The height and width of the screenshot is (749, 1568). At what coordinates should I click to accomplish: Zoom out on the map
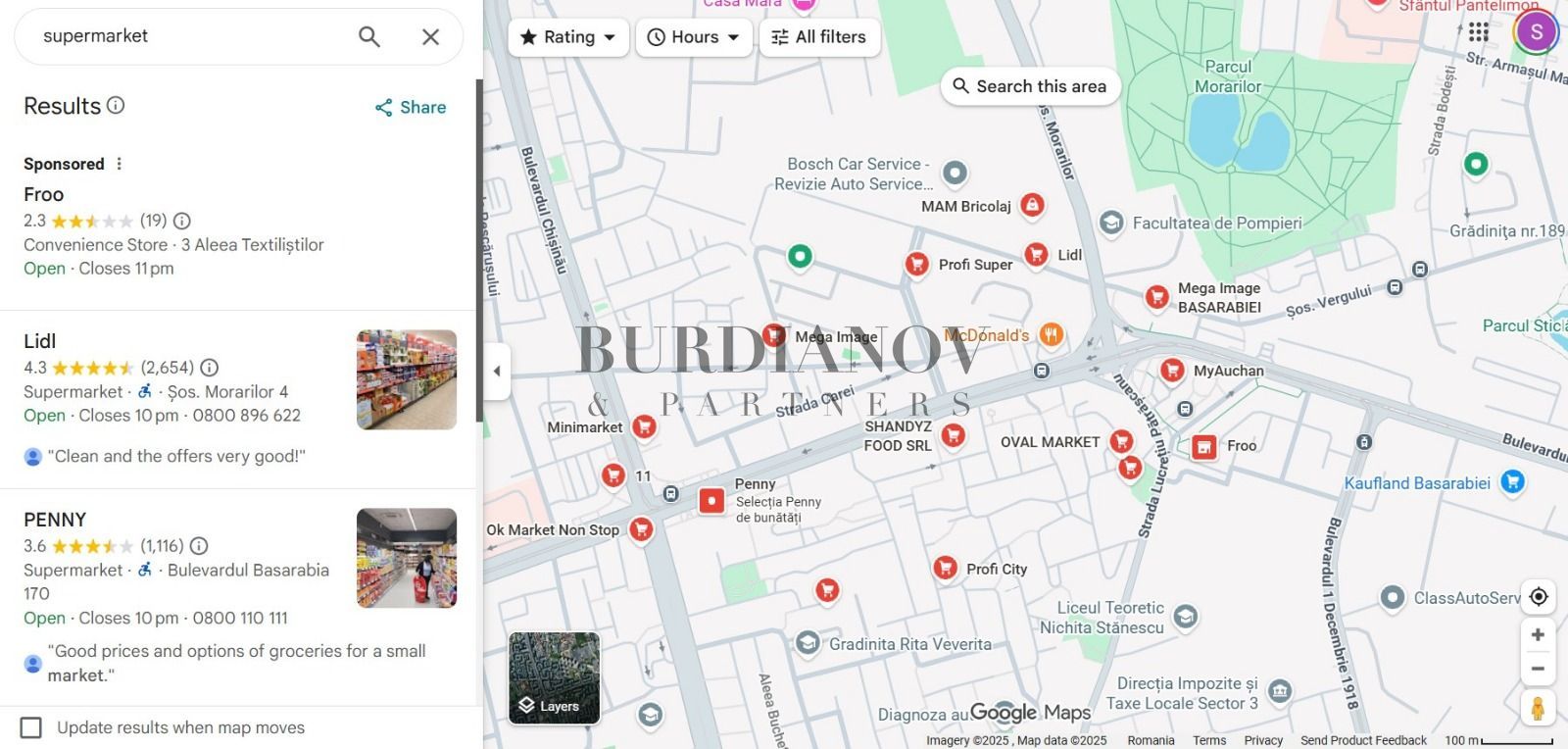(1539, 669)
